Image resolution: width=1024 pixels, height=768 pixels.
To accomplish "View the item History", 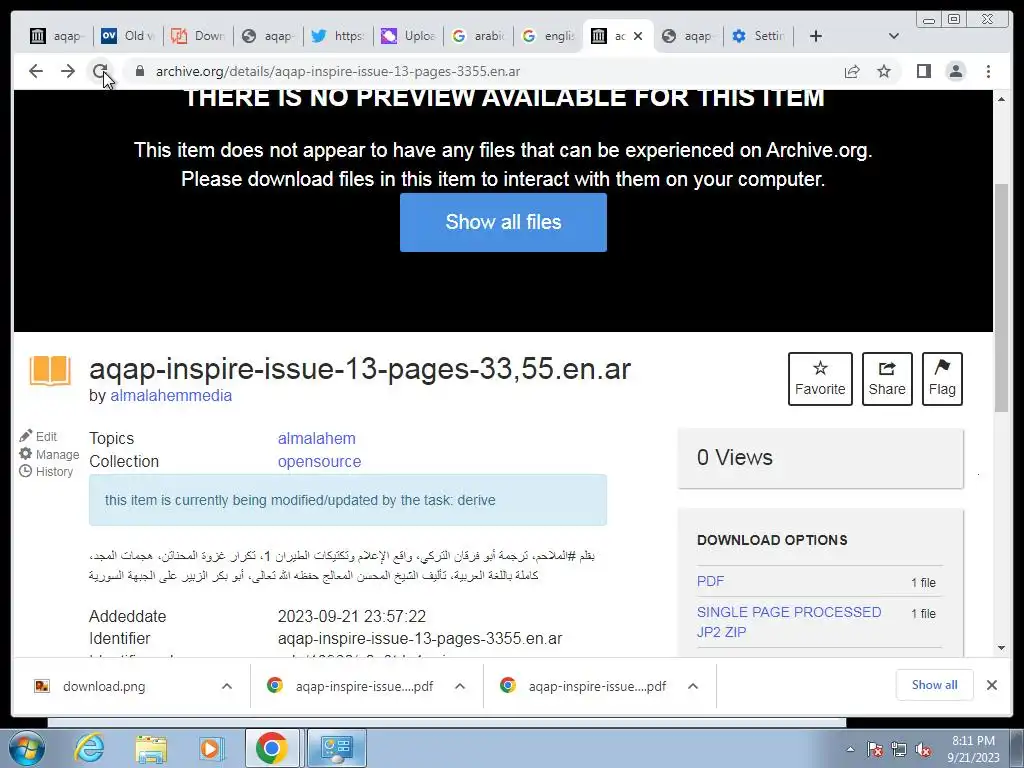I will pyautogui.click(x=46, y=472).
